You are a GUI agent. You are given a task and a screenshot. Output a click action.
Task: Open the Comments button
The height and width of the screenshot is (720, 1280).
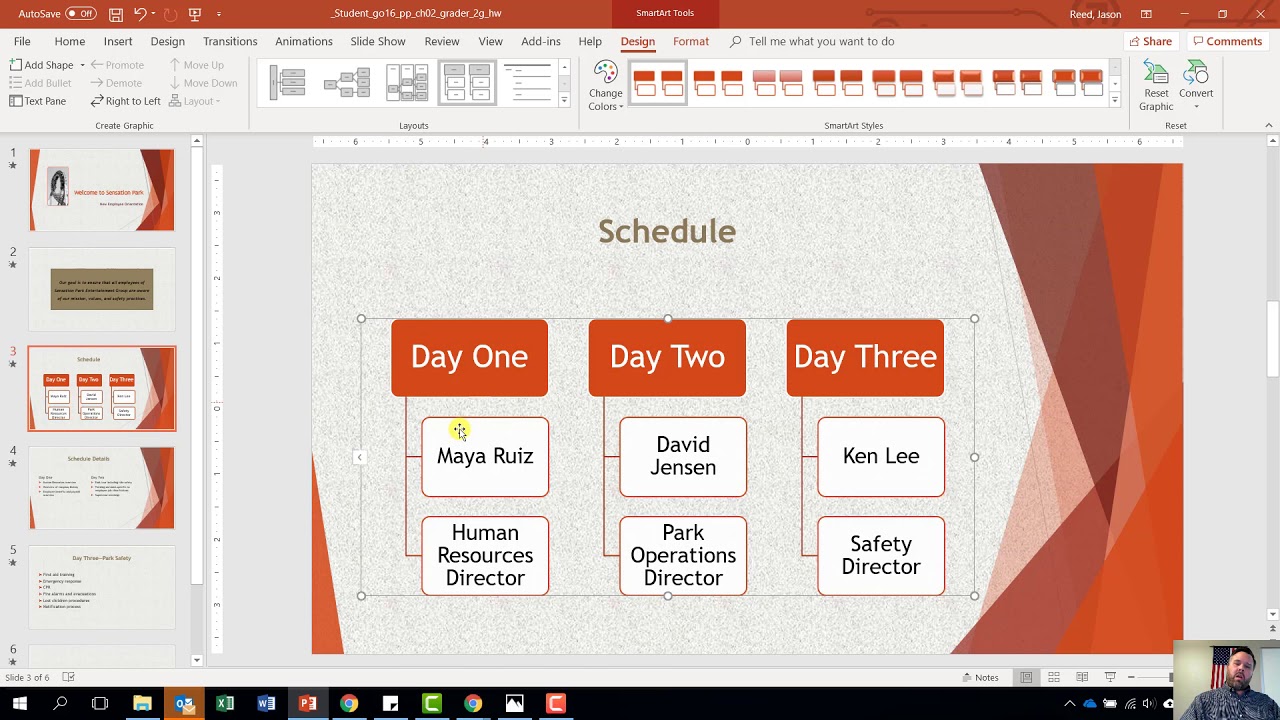point(1227,41)
